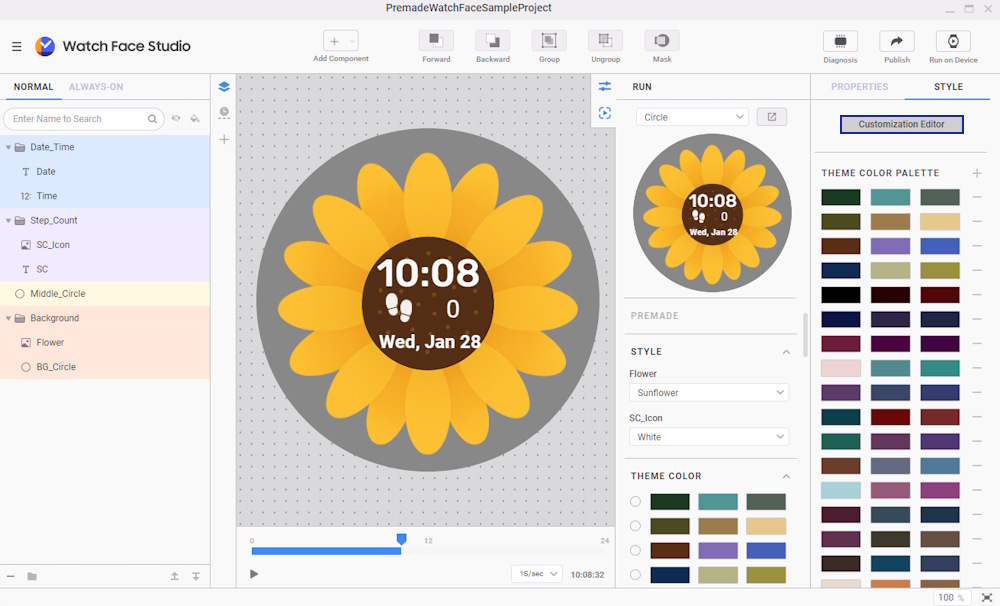Open the Diagnosis tool
This screenshot has height=606, width=1000.
[x=840, y=42]
